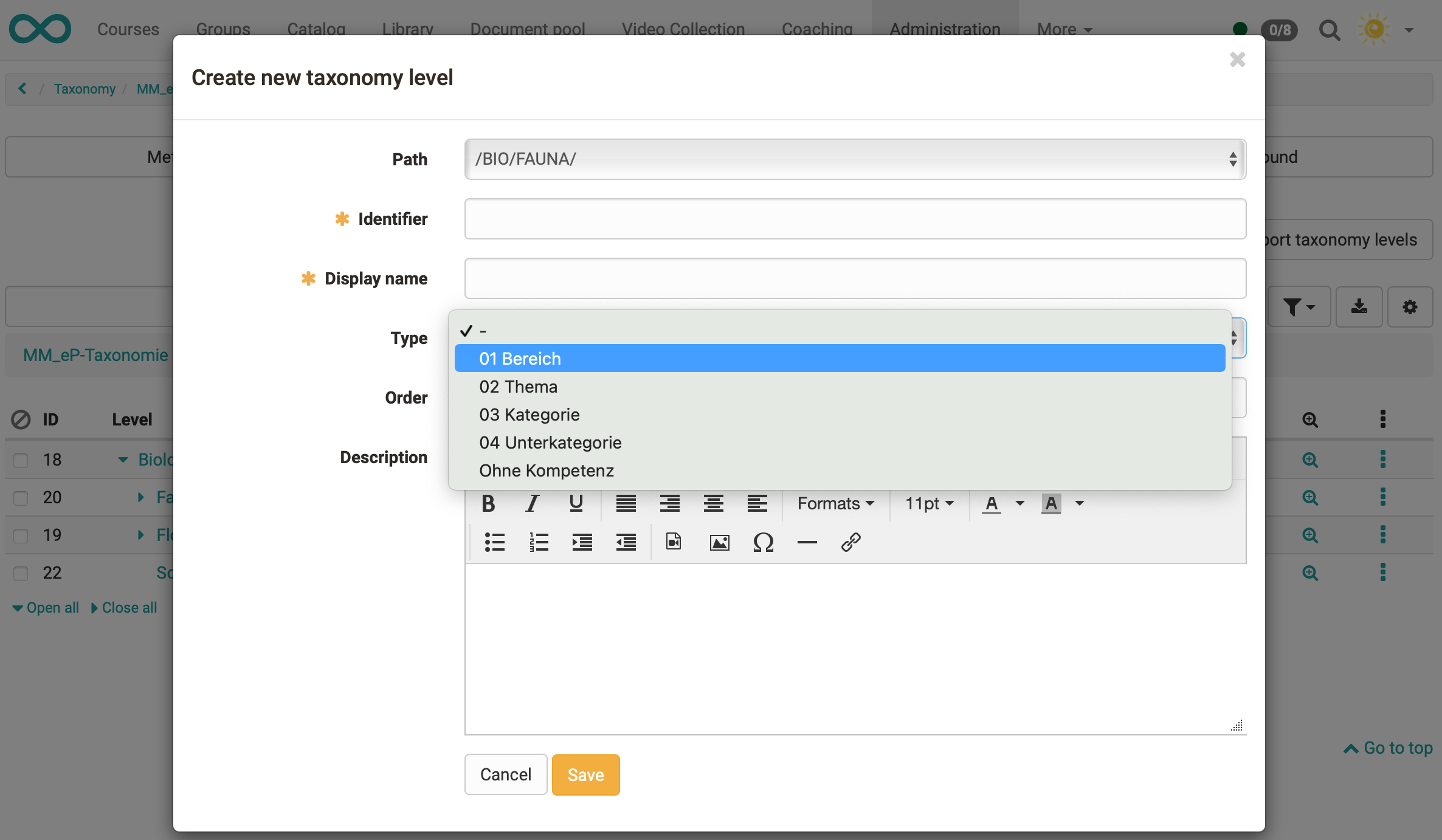The height and width of the screenshot is (840, 1442).
Task: Check the checkbox for row ID 20
Action: pyautogui.click(x=21, y=498)
